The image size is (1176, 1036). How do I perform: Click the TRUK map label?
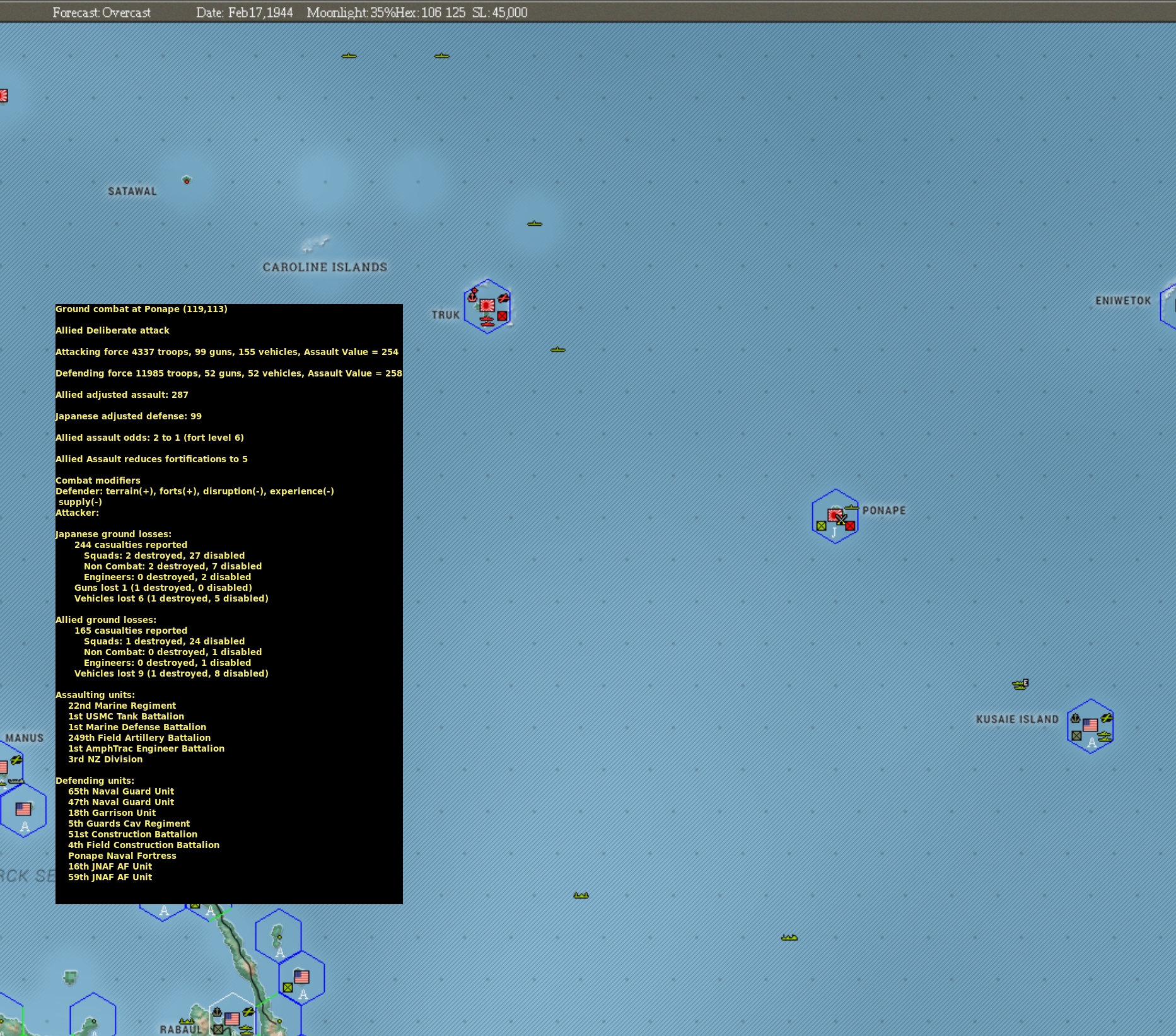tap(446, 315)
